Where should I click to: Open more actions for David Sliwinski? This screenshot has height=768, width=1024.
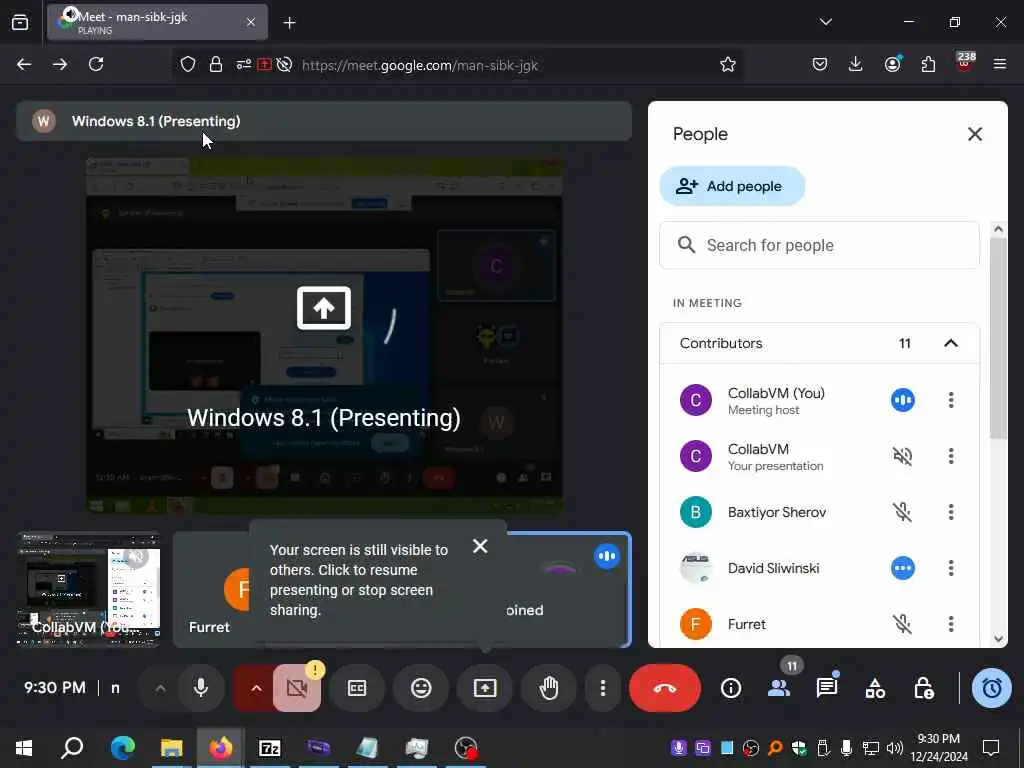[x=951, y=568]
